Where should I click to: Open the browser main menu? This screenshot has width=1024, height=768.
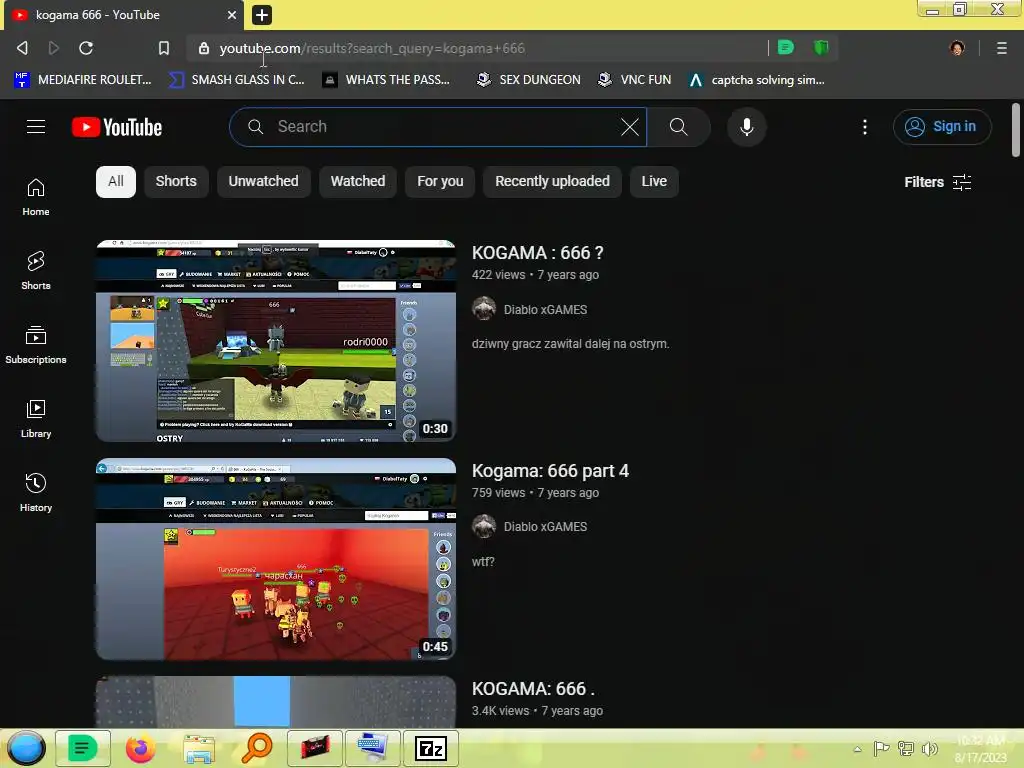coord(1001,48)
